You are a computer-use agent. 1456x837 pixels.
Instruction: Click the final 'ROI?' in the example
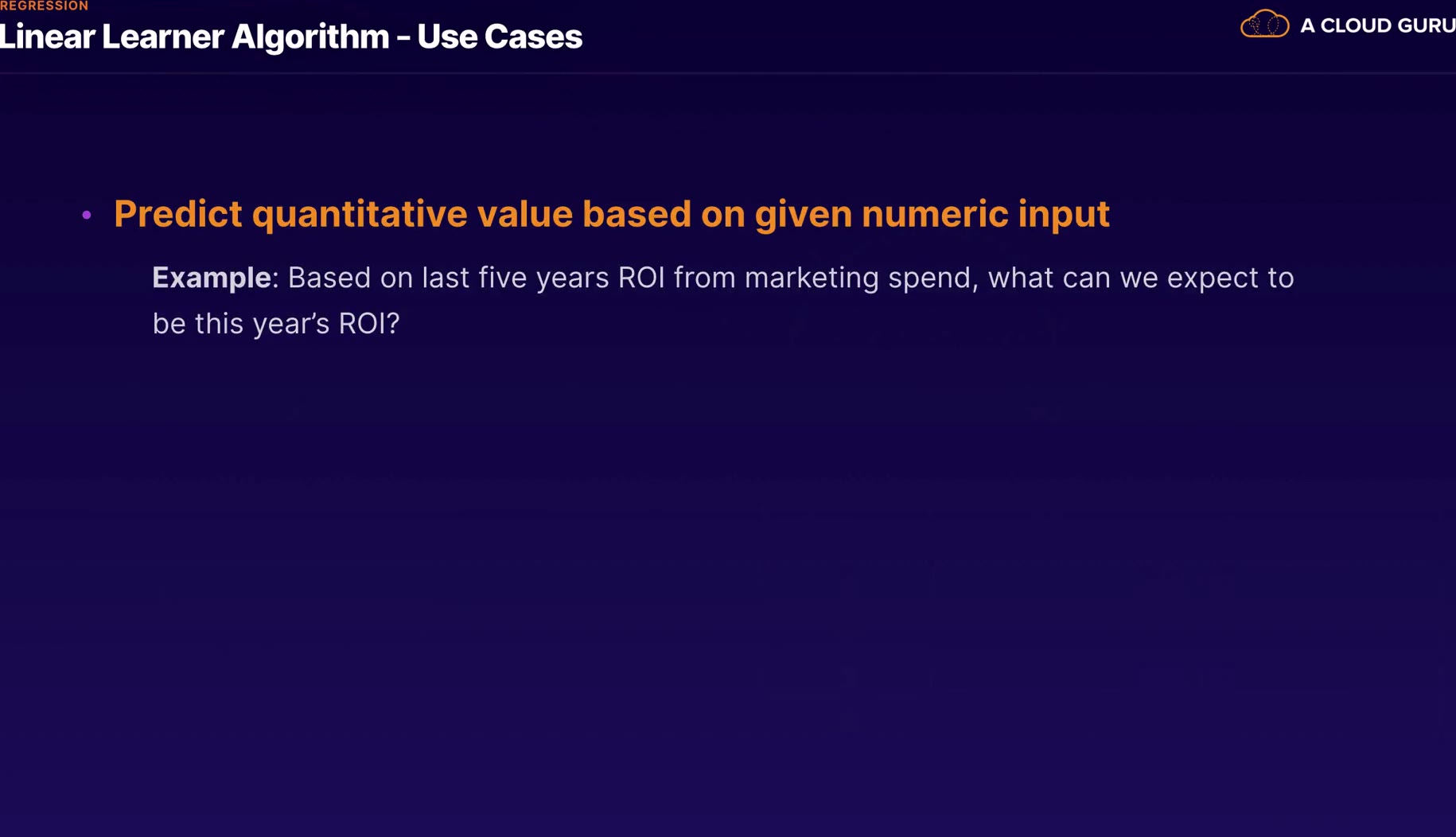coord(368,323)
